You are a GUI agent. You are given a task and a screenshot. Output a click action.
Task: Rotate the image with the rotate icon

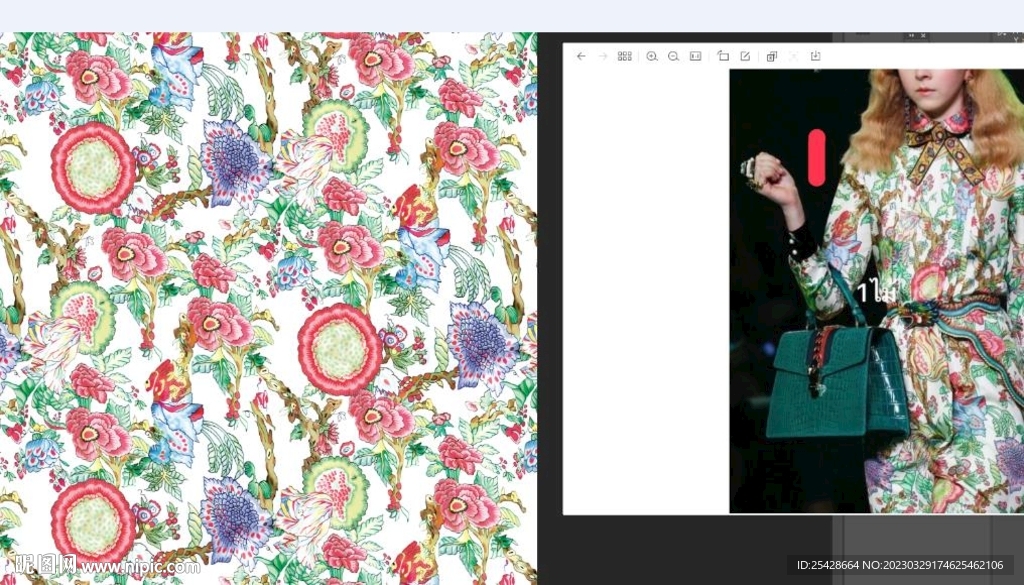tap(723, 56)
